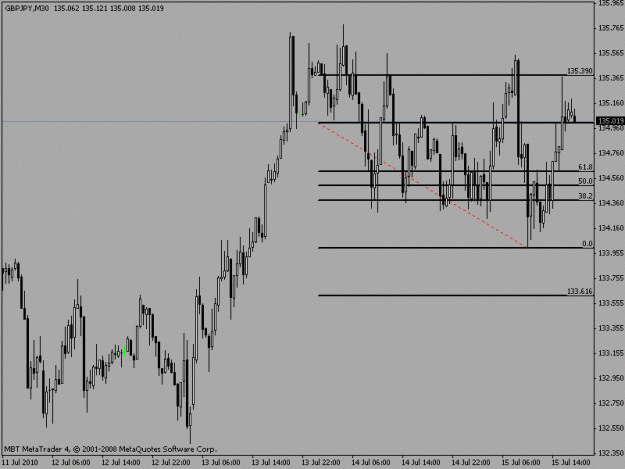This screenshot has width=625, height=469.
Task: Click the 135.565 price scale value
Action: 611,53
